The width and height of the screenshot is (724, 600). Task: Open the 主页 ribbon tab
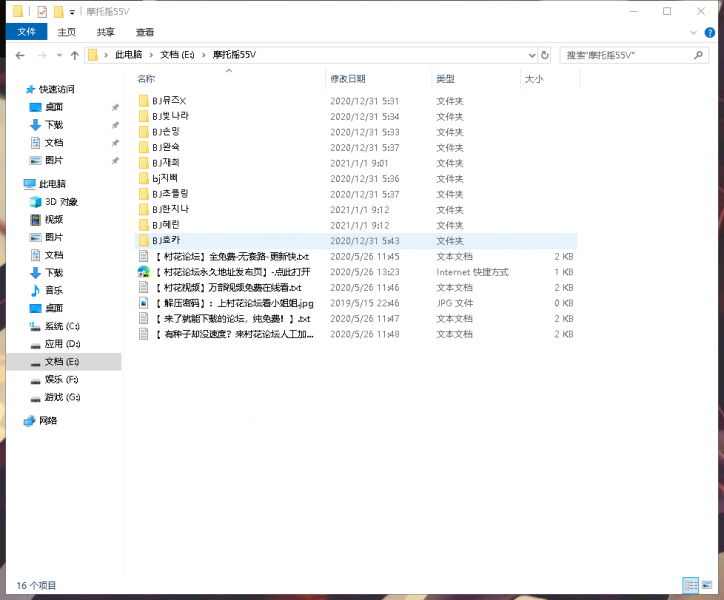tap(66, 32)
